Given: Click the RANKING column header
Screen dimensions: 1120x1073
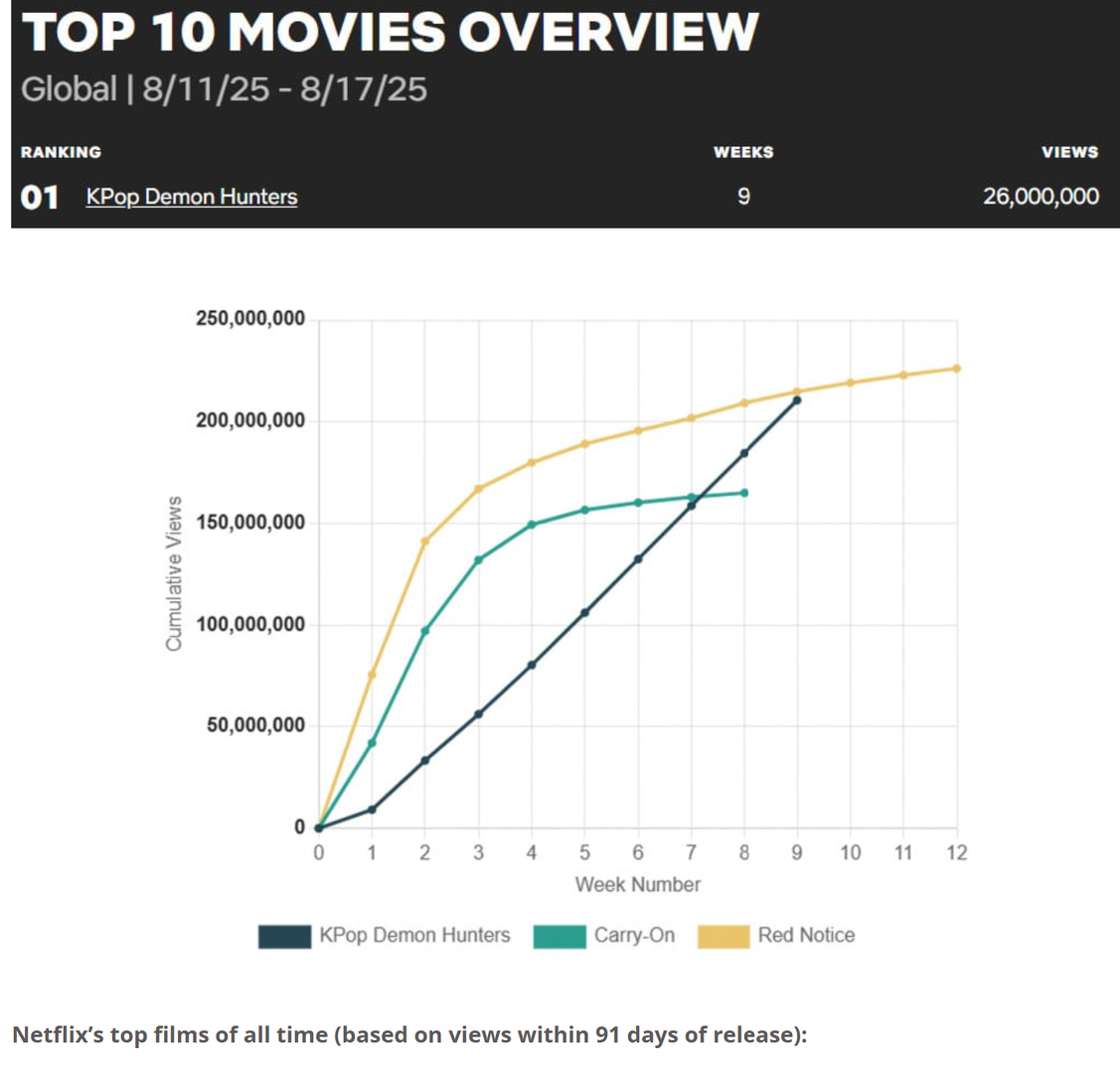Looking at the screenshot, I should click(x=61, y=152).
